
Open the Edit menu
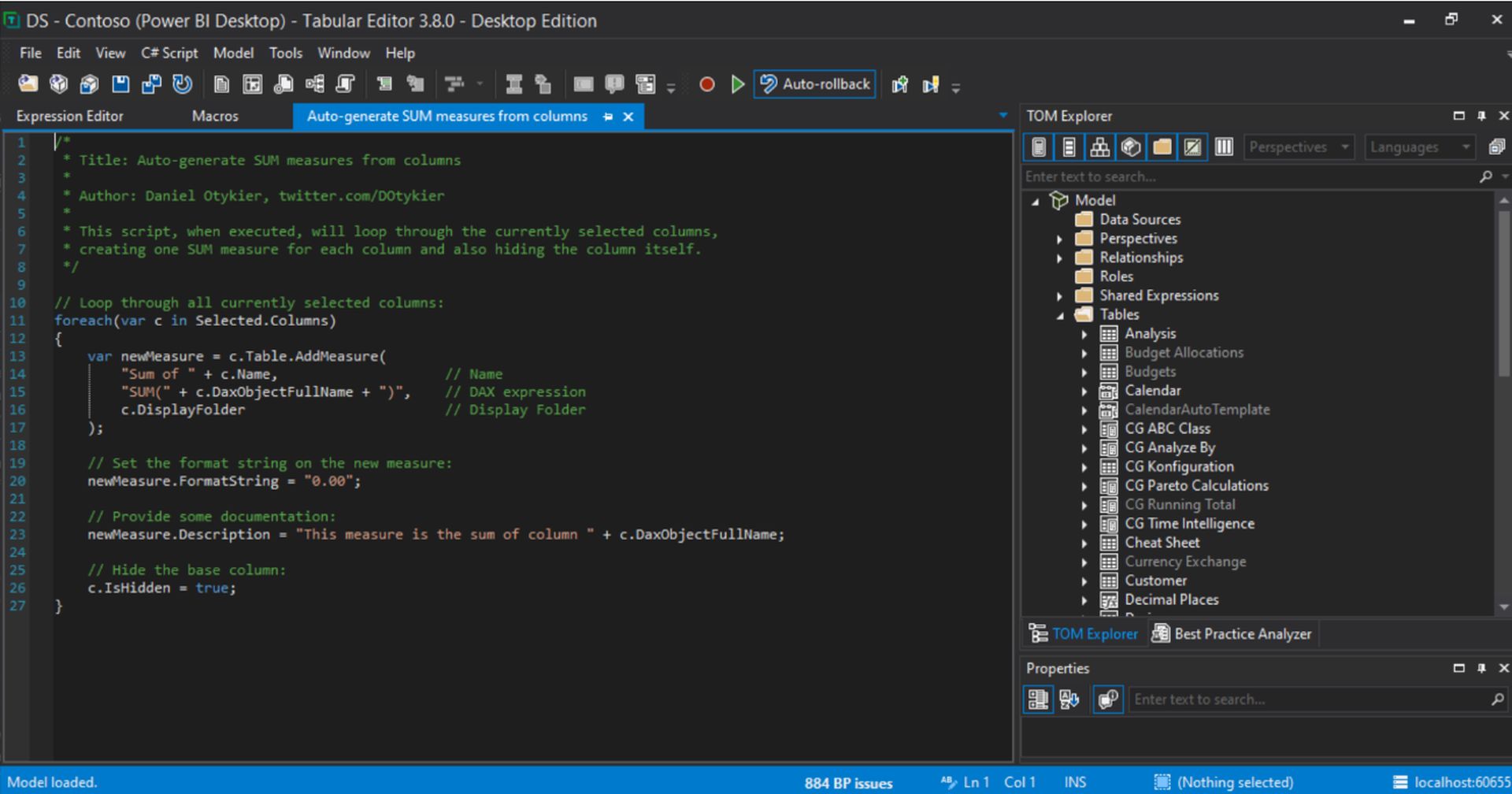(x=69, y=53)
